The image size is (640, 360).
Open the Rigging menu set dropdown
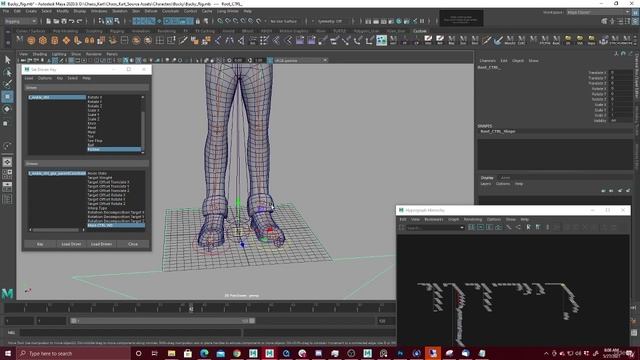coord(20,21)
